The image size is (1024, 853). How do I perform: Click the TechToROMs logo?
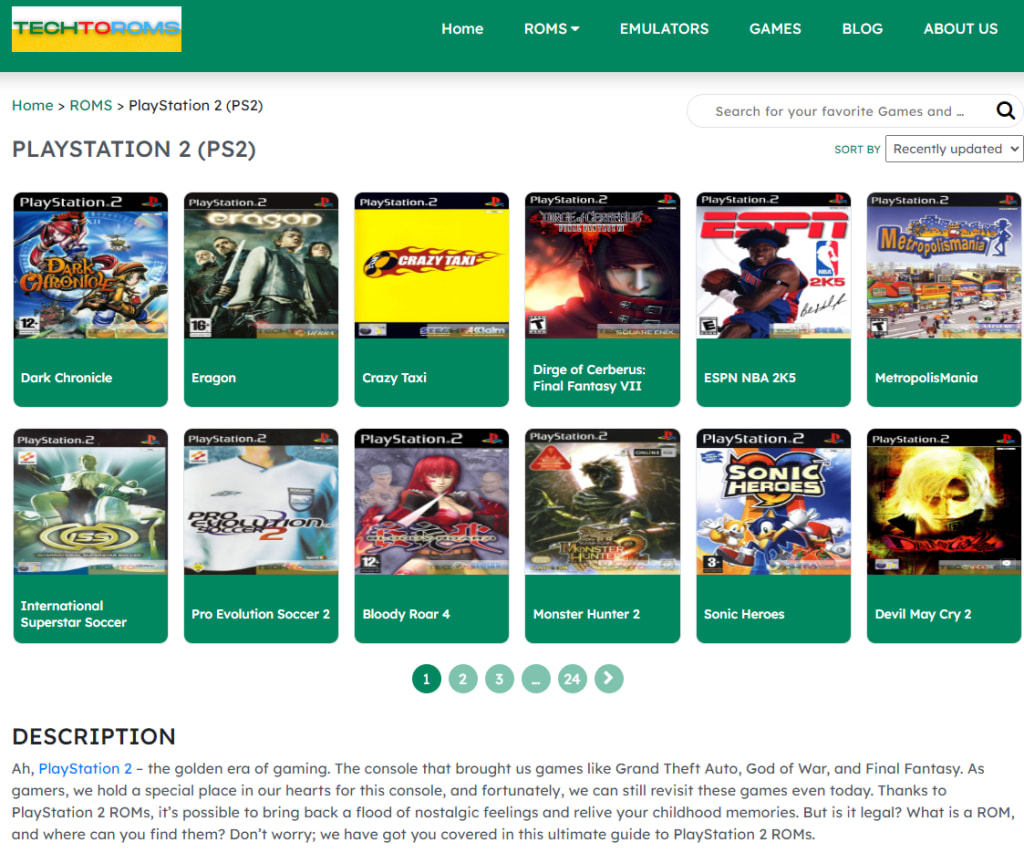point(97,29)
